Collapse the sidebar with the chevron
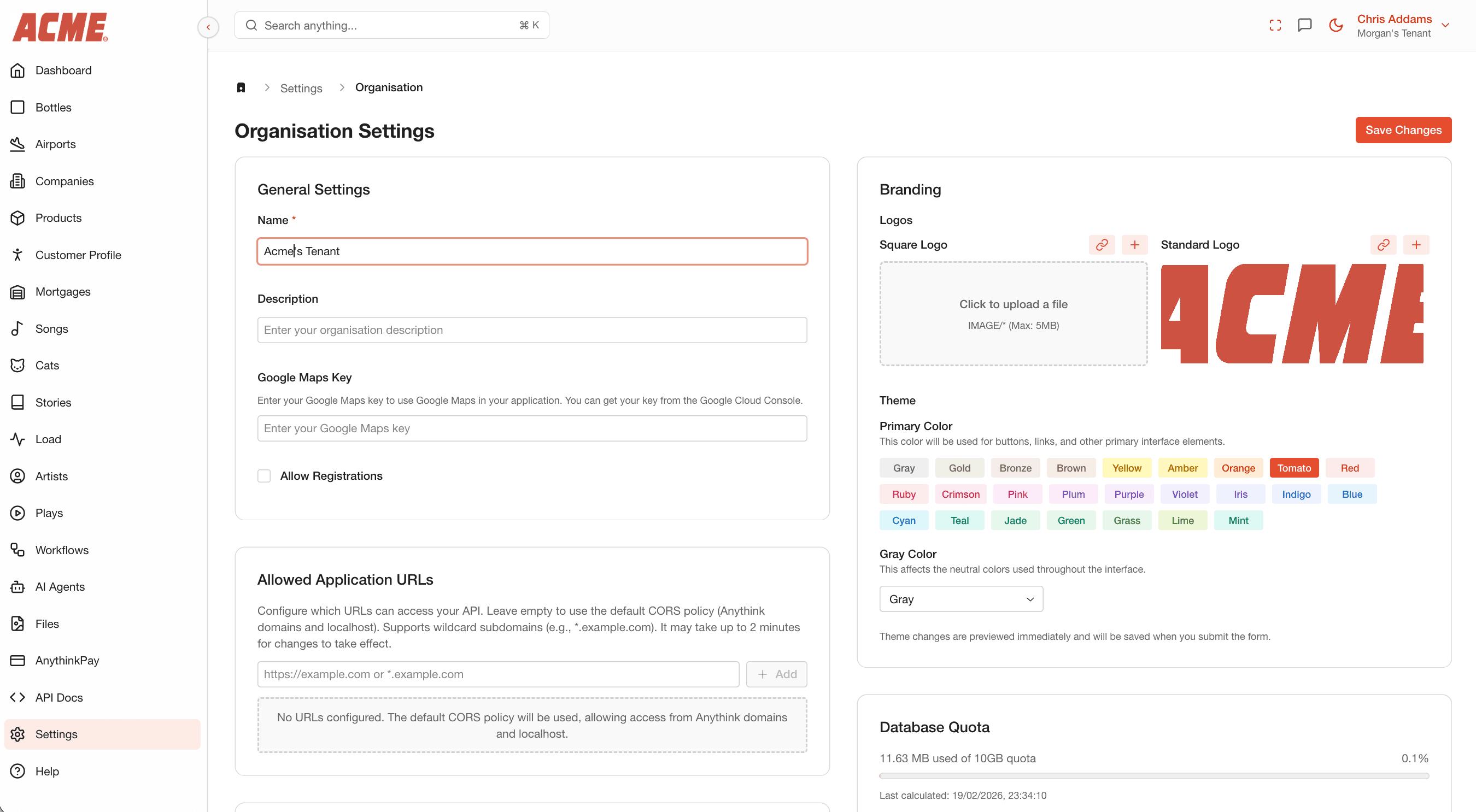1476x812 pixels. tap(207, 27)
